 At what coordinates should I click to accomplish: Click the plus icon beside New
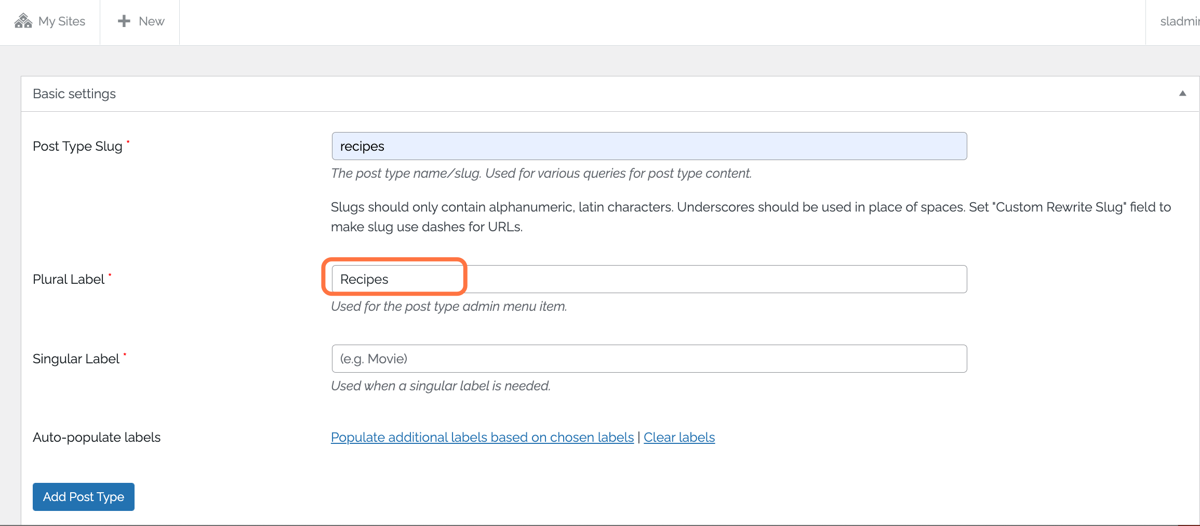point(124,21)
